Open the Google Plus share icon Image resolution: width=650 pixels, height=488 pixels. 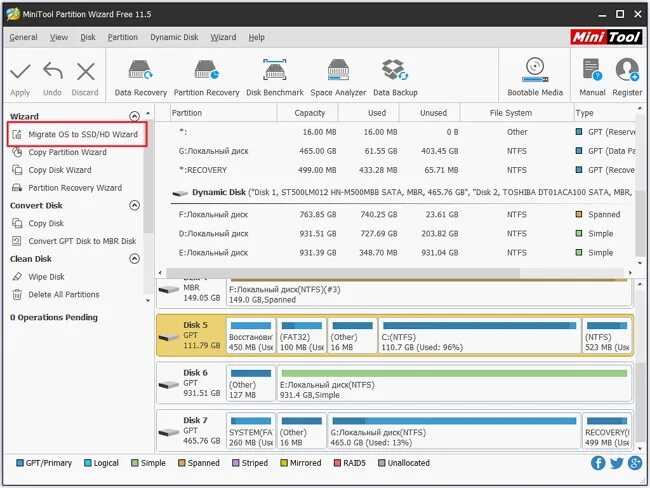click(635, 463)
